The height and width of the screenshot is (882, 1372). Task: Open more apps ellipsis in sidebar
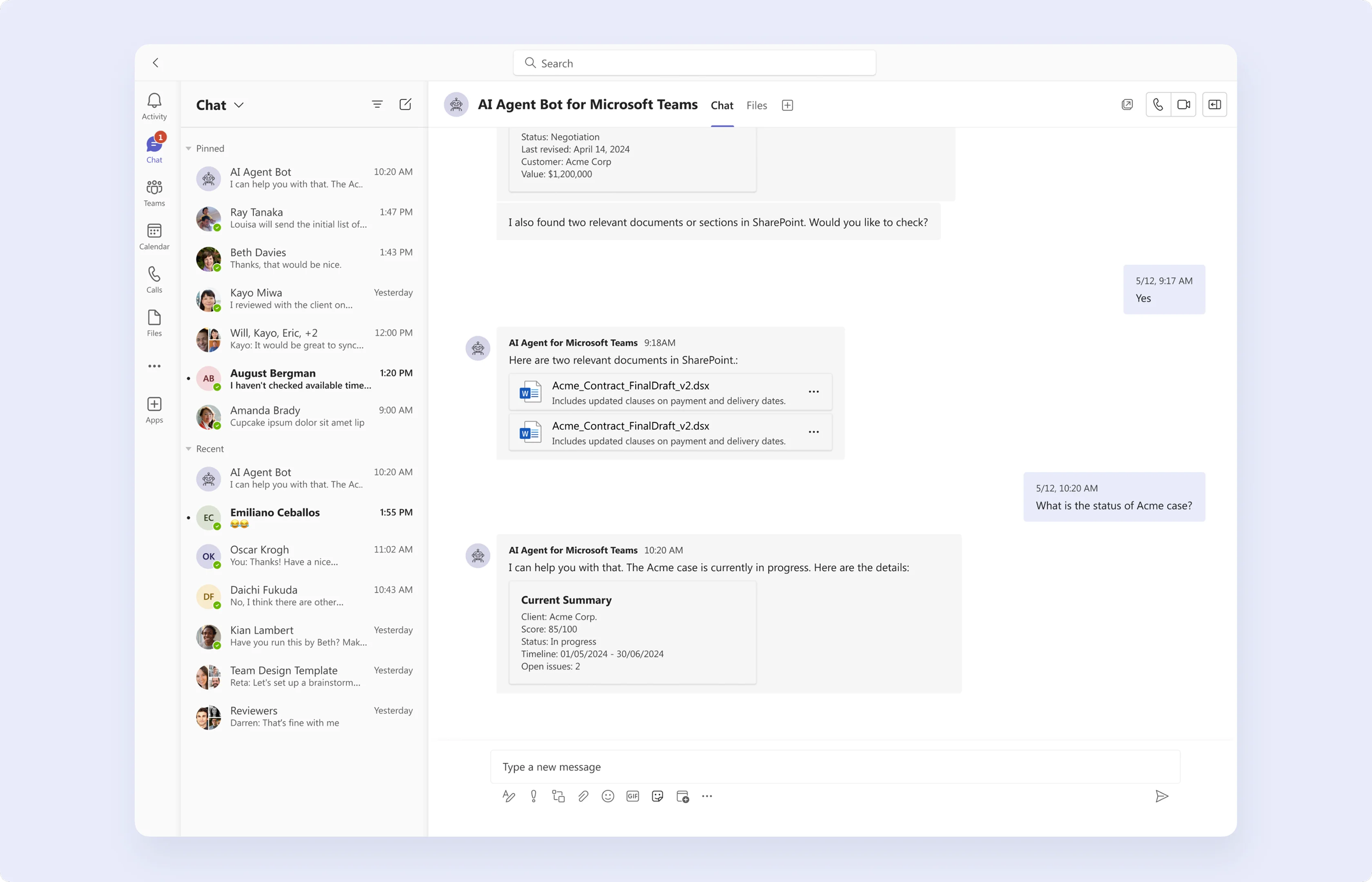154,366
